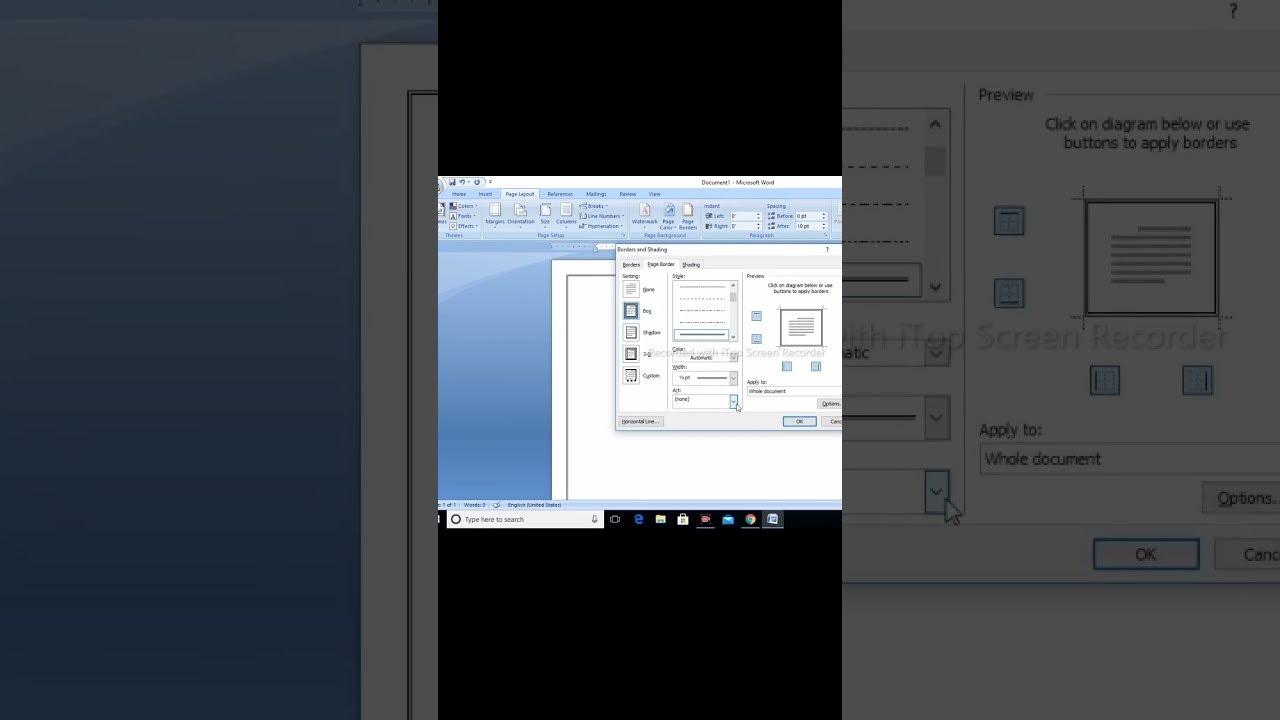Screen dimensions: 1280x720
Task: Open the Breaks dropdown
Action: point(594,206)
